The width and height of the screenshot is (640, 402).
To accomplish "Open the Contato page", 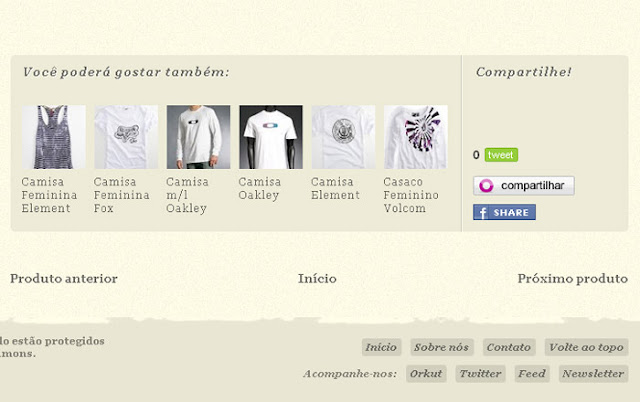I will (x=509, y=347).
